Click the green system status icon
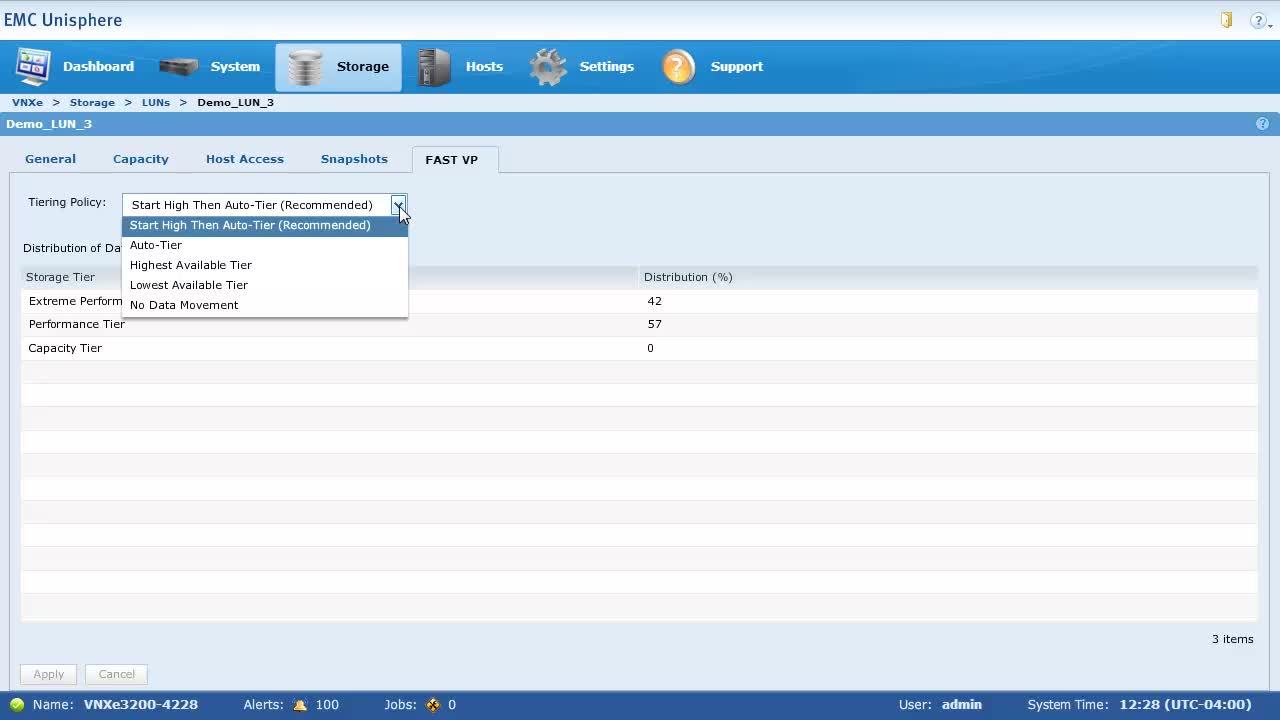Image resolution: width=1280 pixels, height=720 pixels. [x=17, y=705]
